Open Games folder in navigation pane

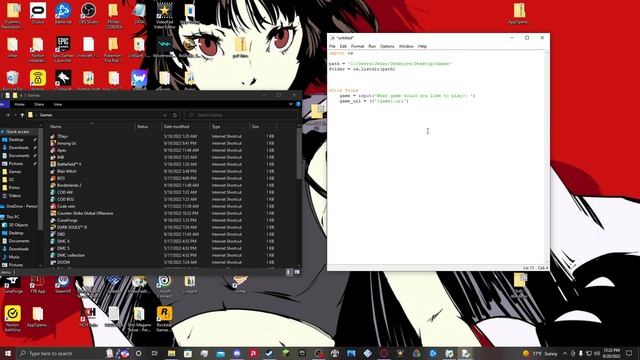click(x=15, y=171)
